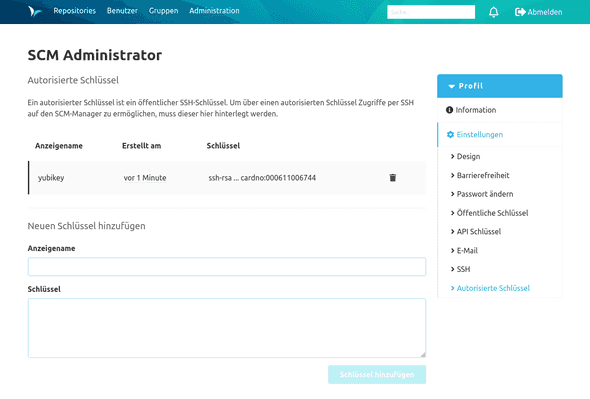The image size is (590, 399).
Task: Click the Einstellungen gear icon
Action: [x=450, y=134]
